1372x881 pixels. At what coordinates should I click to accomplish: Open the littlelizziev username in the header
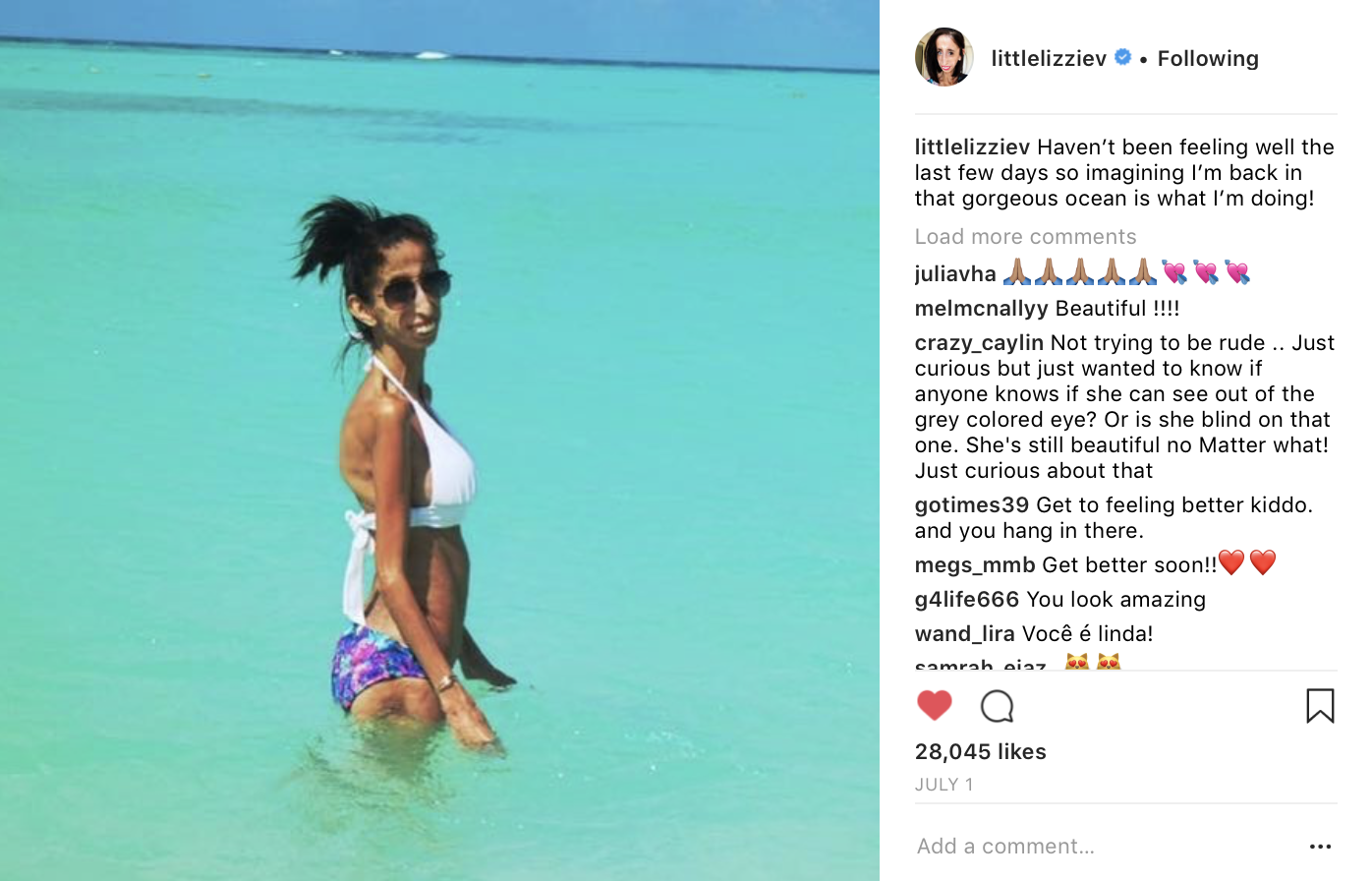click(1049, 58)
